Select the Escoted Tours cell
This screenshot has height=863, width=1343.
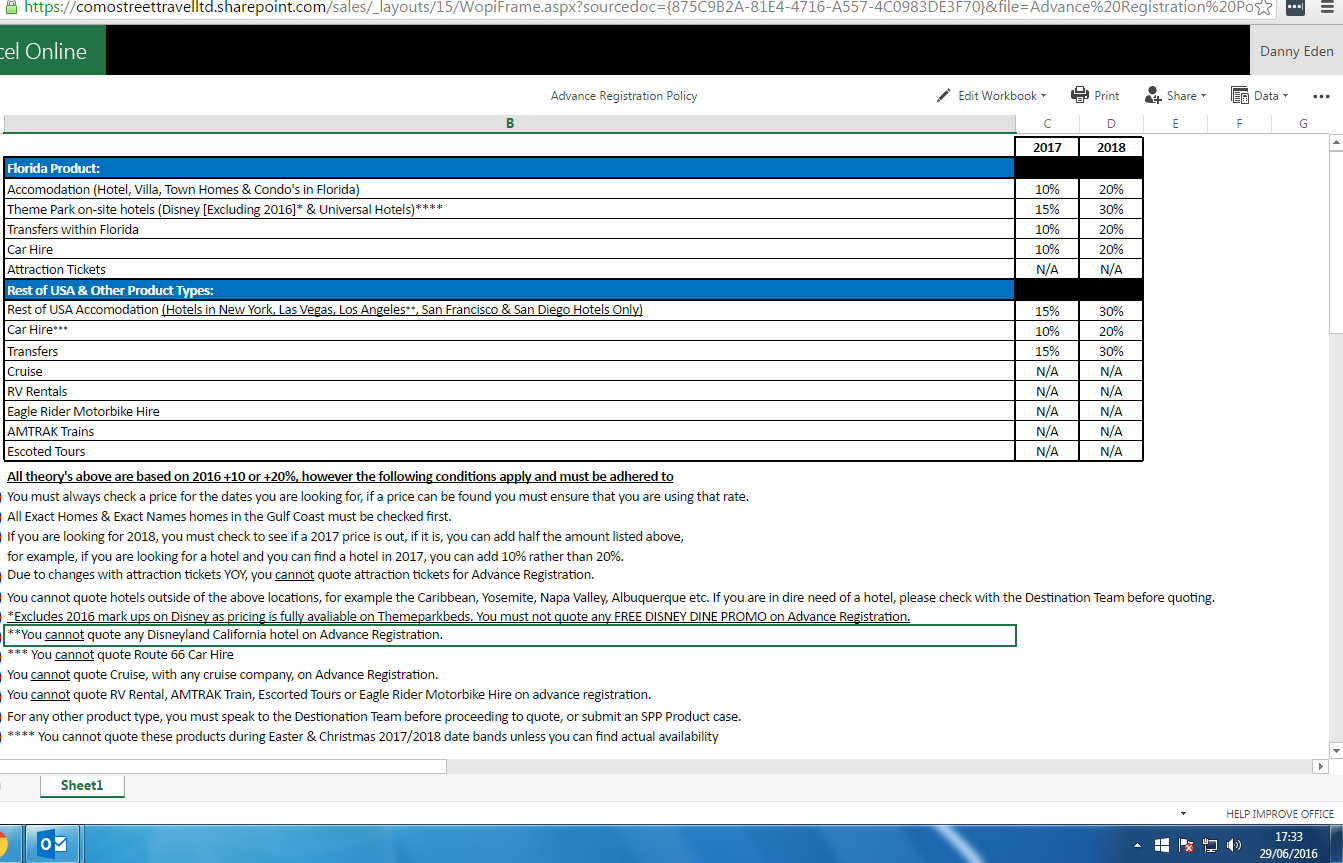510,451
